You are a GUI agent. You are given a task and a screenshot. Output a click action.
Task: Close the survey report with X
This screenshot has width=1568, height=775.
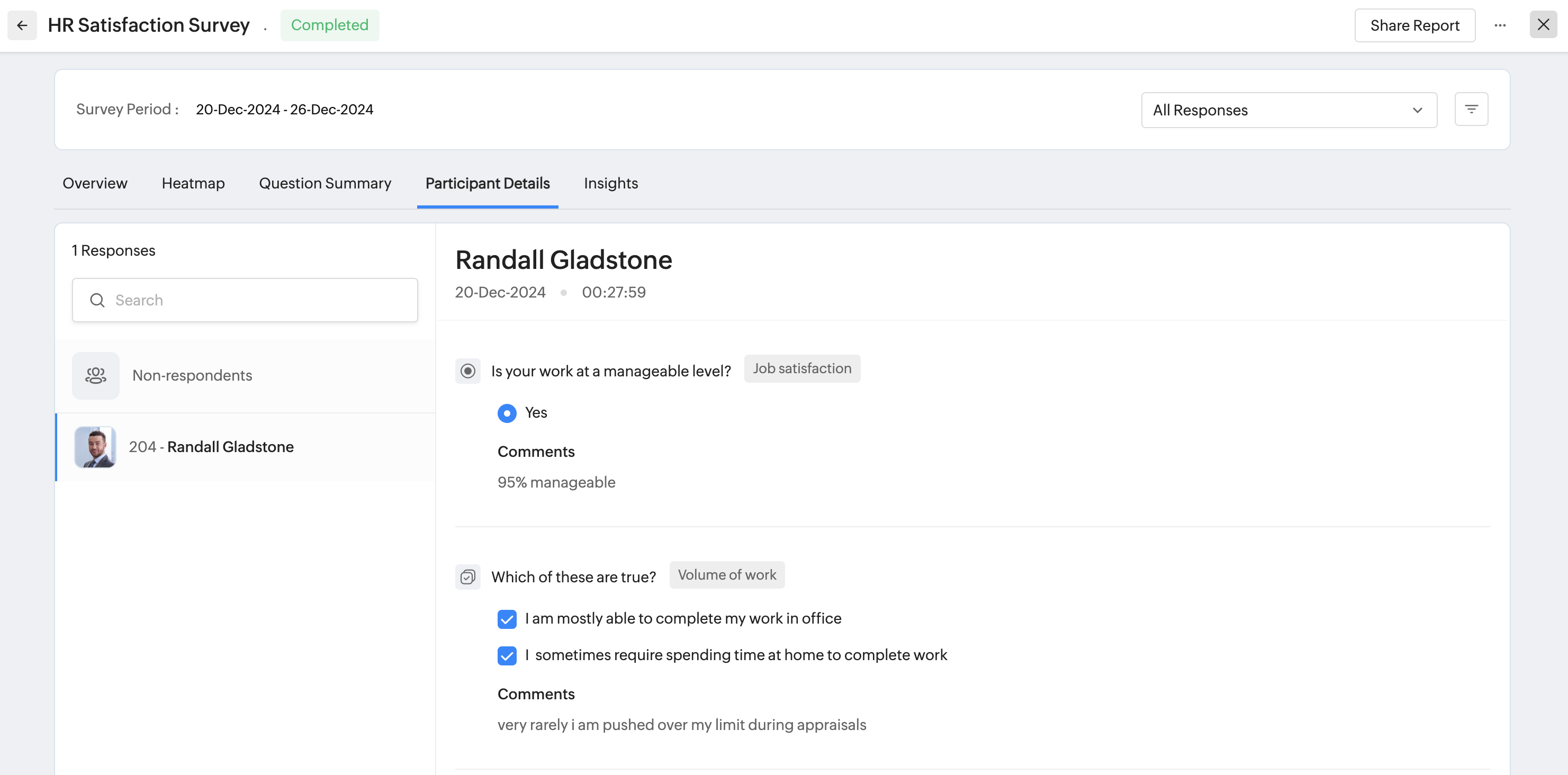1543,24
